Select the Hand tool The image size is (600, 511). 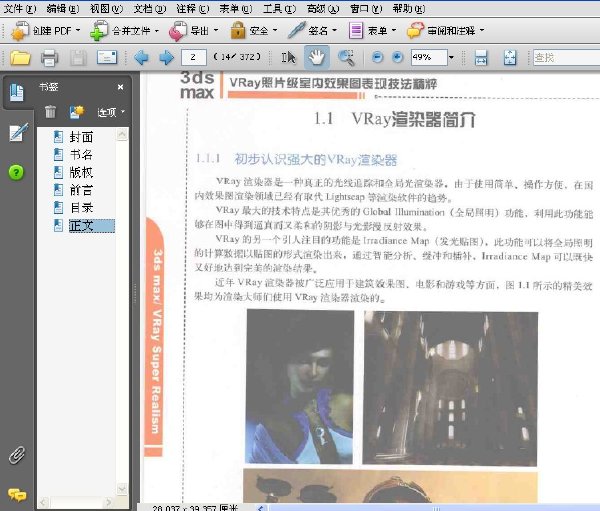(316, 57)
